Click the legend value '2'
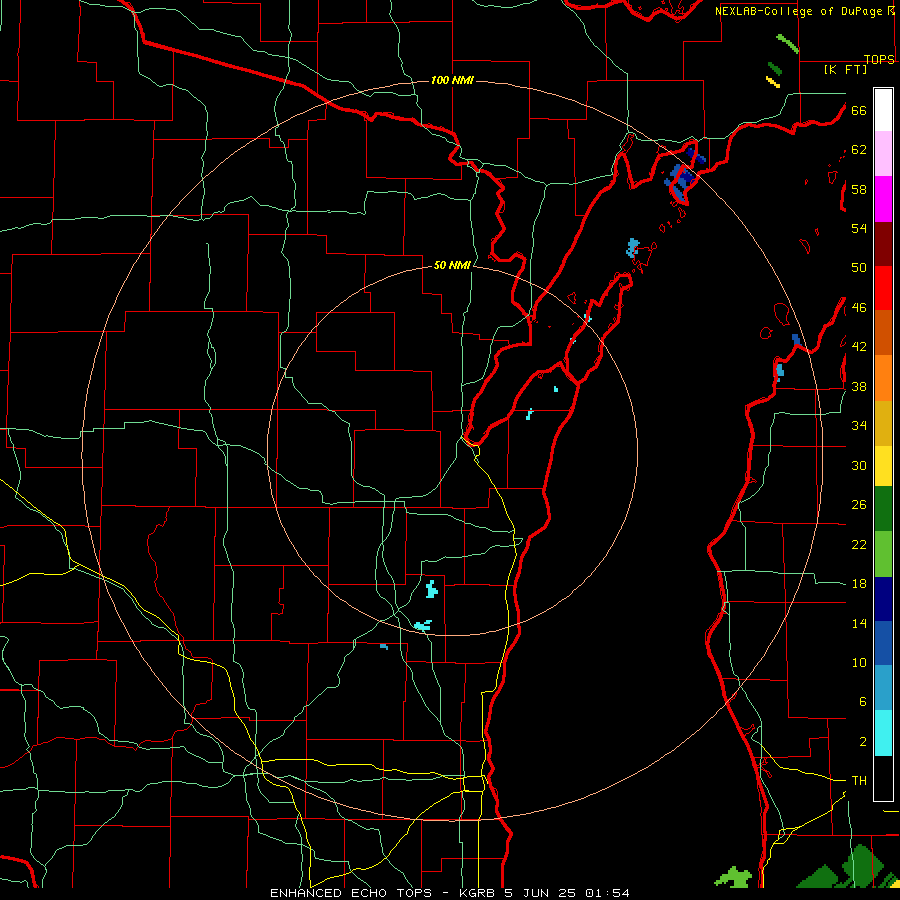900x900 pixels. (862, 742)
